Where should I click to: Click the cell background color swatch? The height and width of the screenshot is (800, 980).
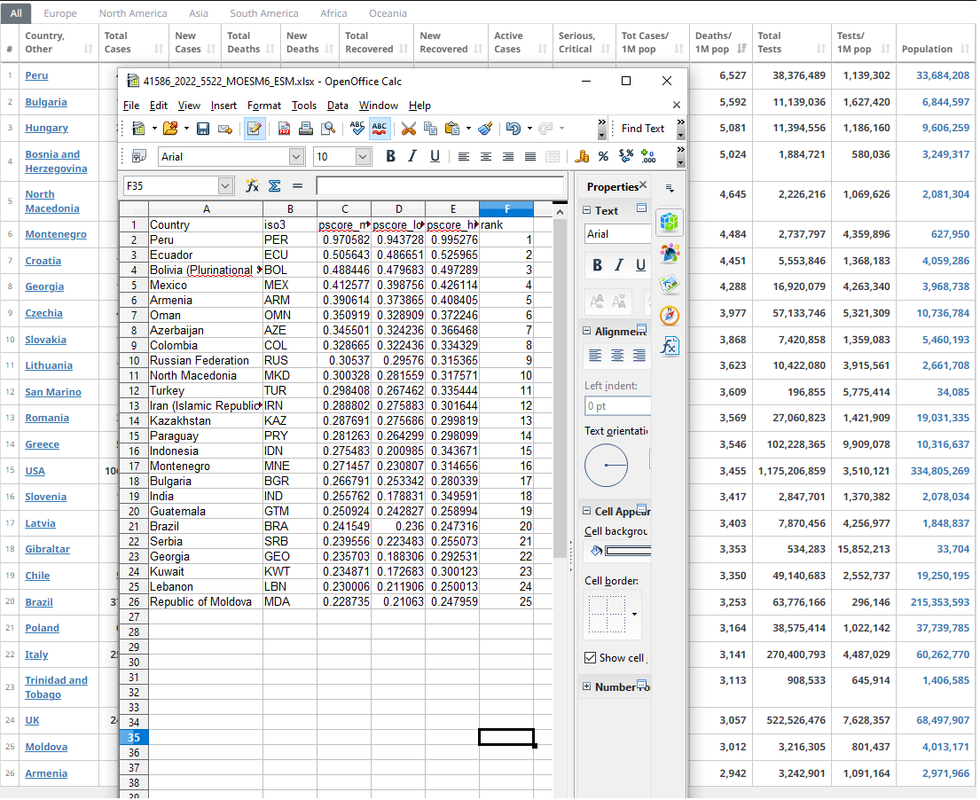(628, 551)
